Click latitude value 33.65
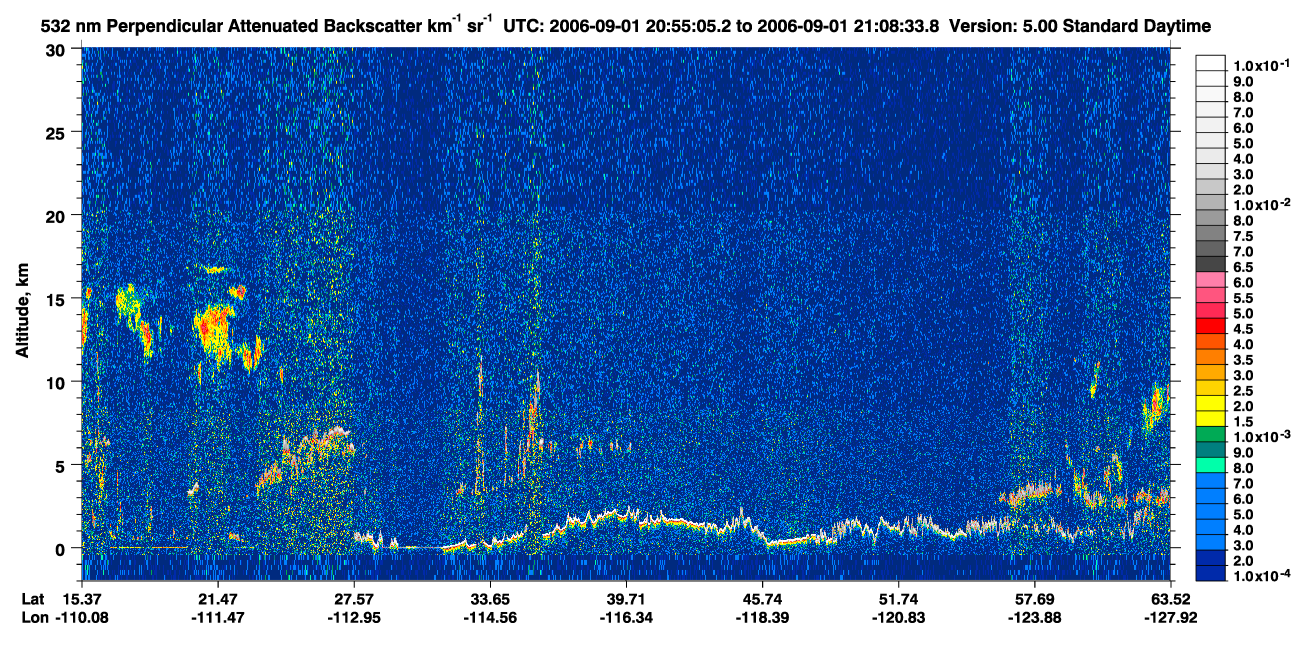Image resolution: width=1300 pixels, height=667 pixels. pyautogui.click(x=489, y=598)
